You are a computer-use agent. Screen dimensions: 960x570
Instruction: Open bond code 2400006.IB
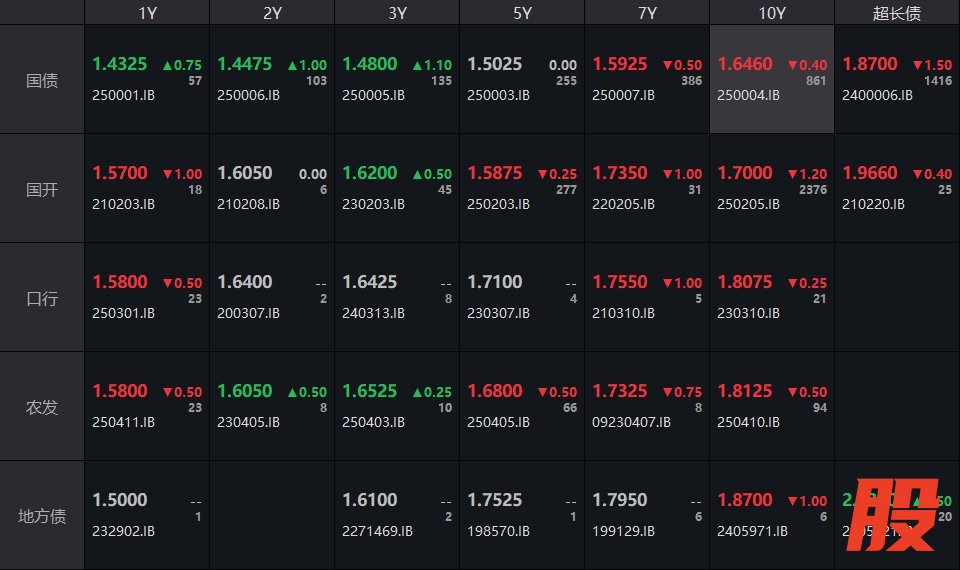pyautogui.click(x=878, y=95)
